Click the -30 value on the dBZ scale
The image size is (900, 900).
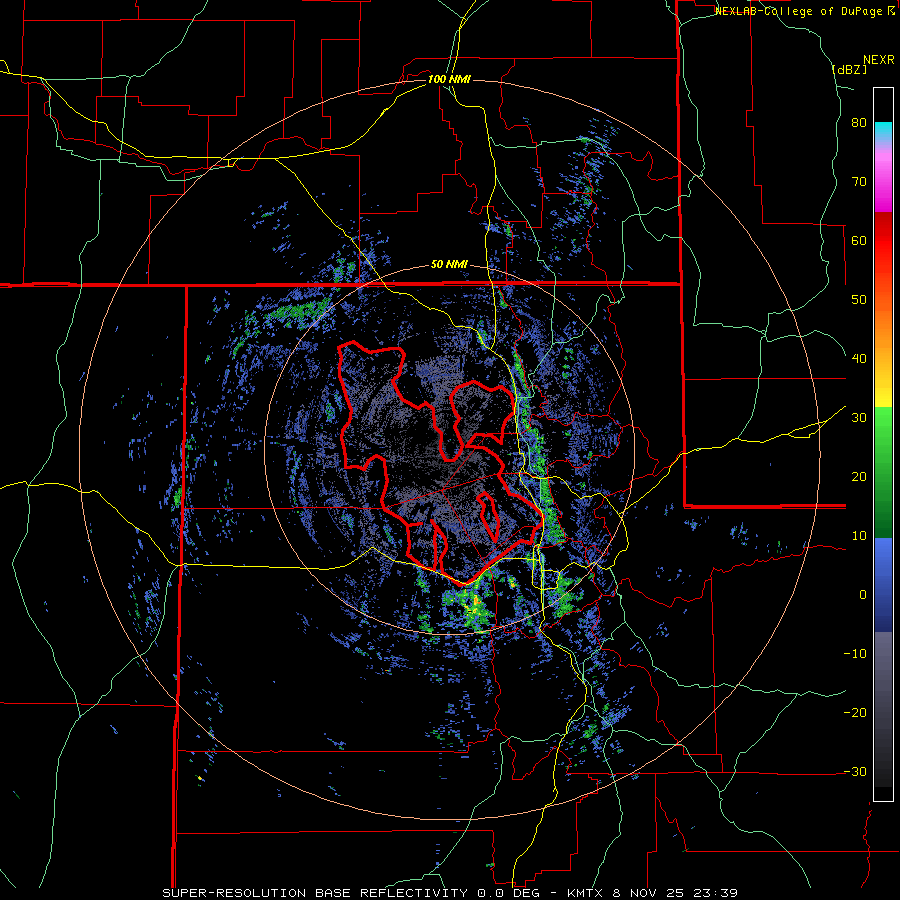click(x=855, y=772)
